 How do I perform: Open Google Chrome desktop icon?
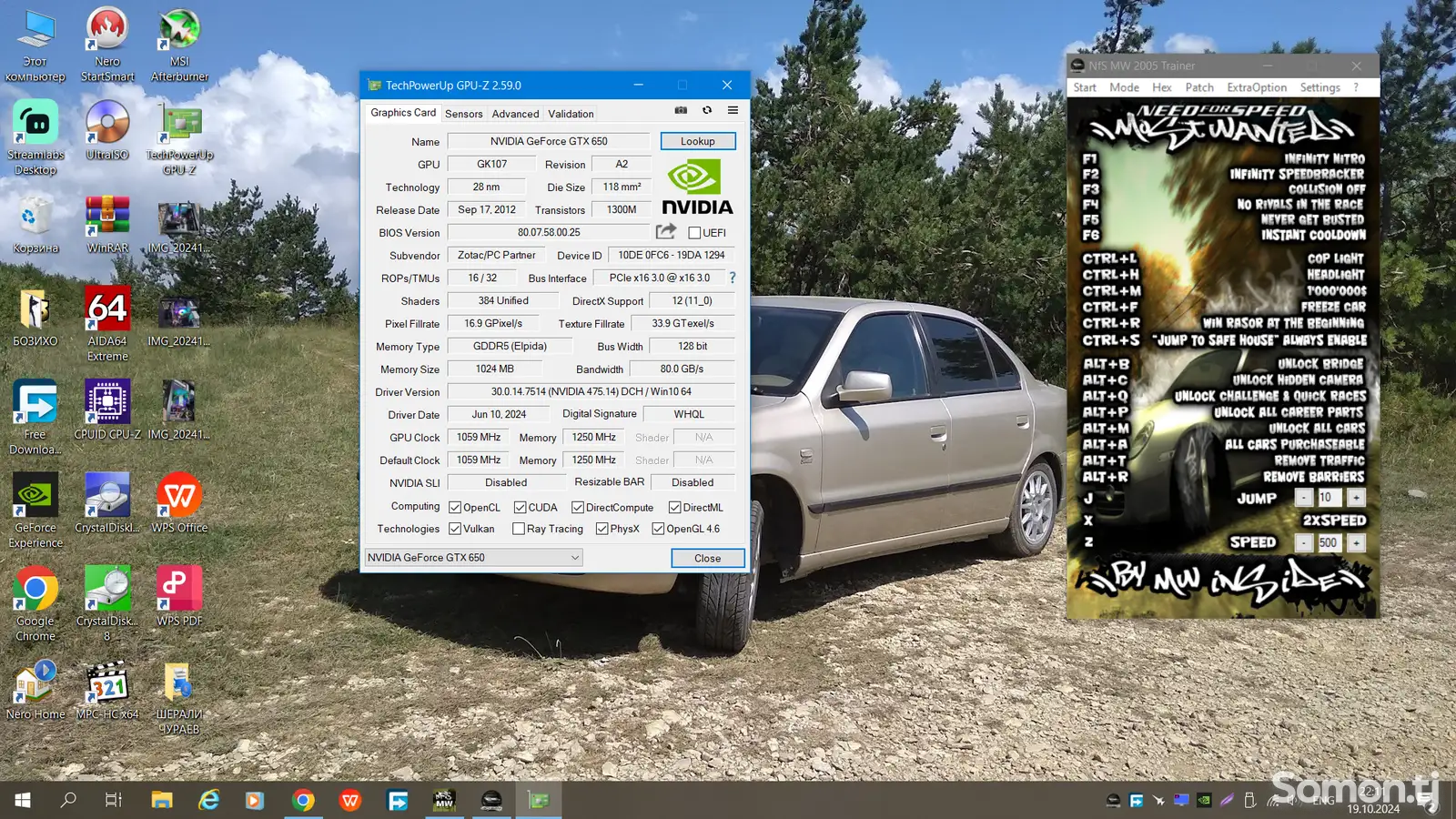[35, 604]
